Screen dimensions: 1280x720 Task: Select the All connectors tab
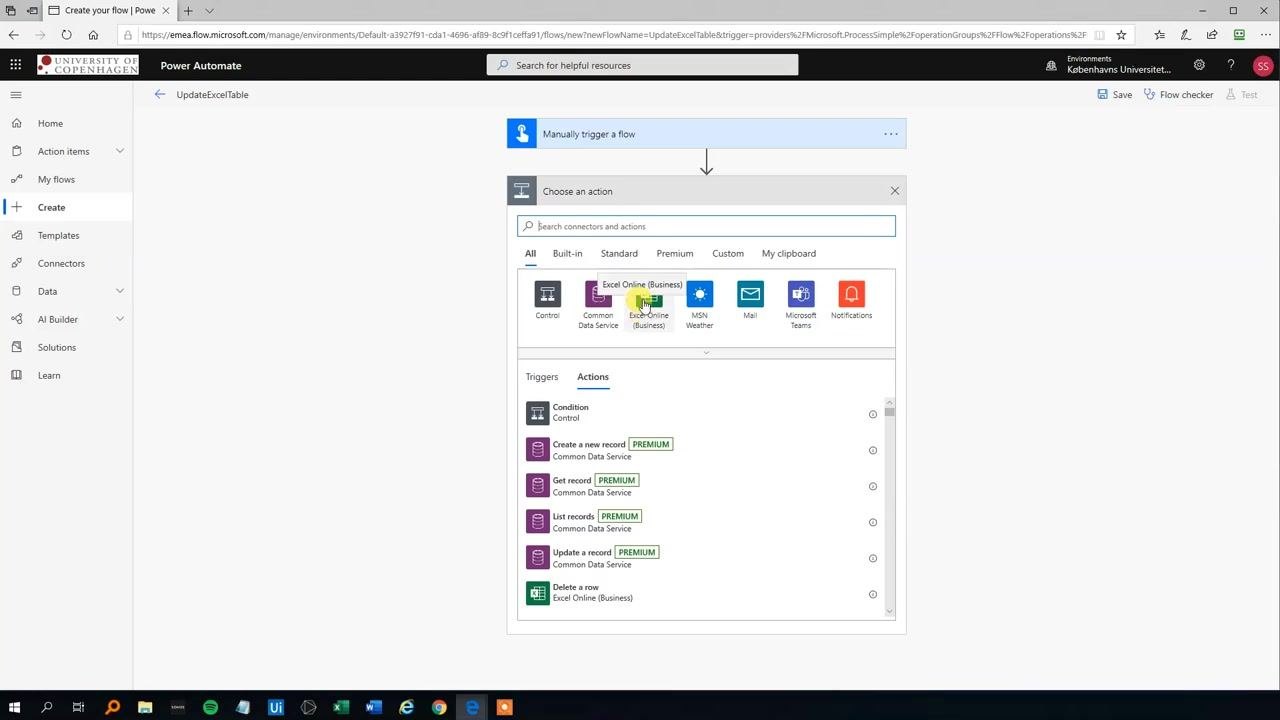pyautogui.click(x=531, y=254)
